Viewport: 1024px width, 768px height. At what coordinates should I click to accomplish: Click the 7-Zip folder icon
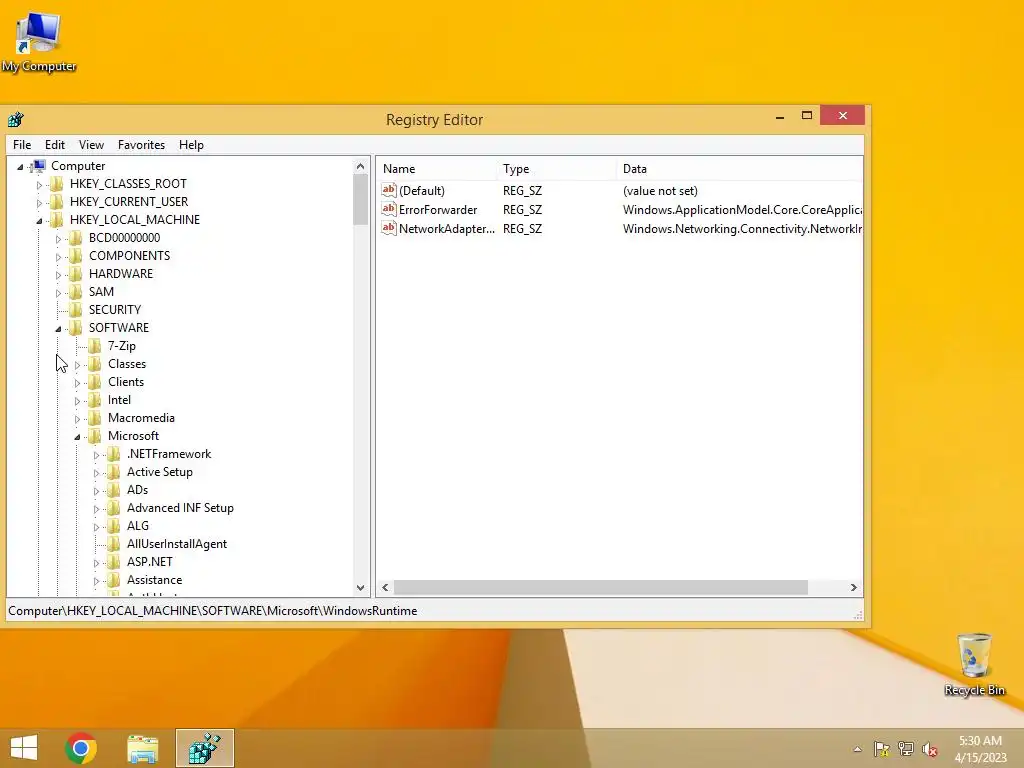tap(95, 345)
